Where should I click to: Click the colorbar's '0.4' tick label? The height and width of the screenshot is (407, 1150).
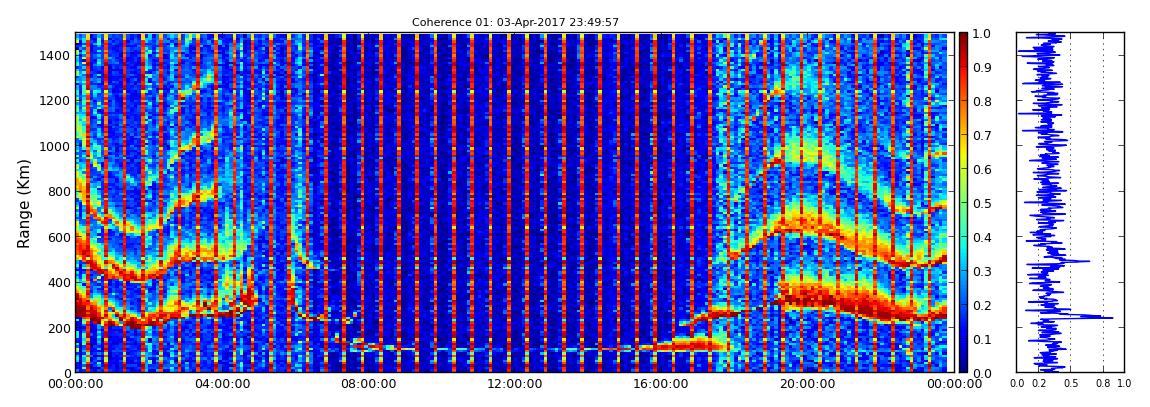click(x=983, y=238)
